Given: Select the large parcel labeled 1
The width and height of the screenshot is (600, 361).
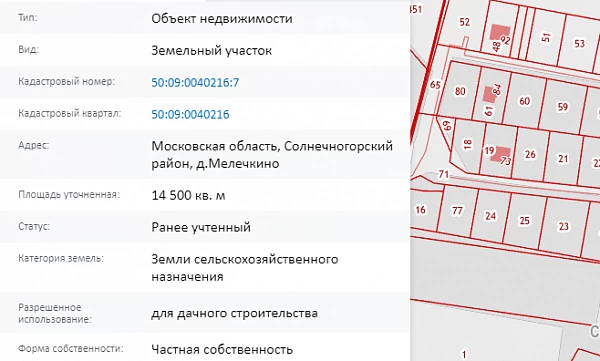Looking at the screenshot, I should tap(464, 354).
